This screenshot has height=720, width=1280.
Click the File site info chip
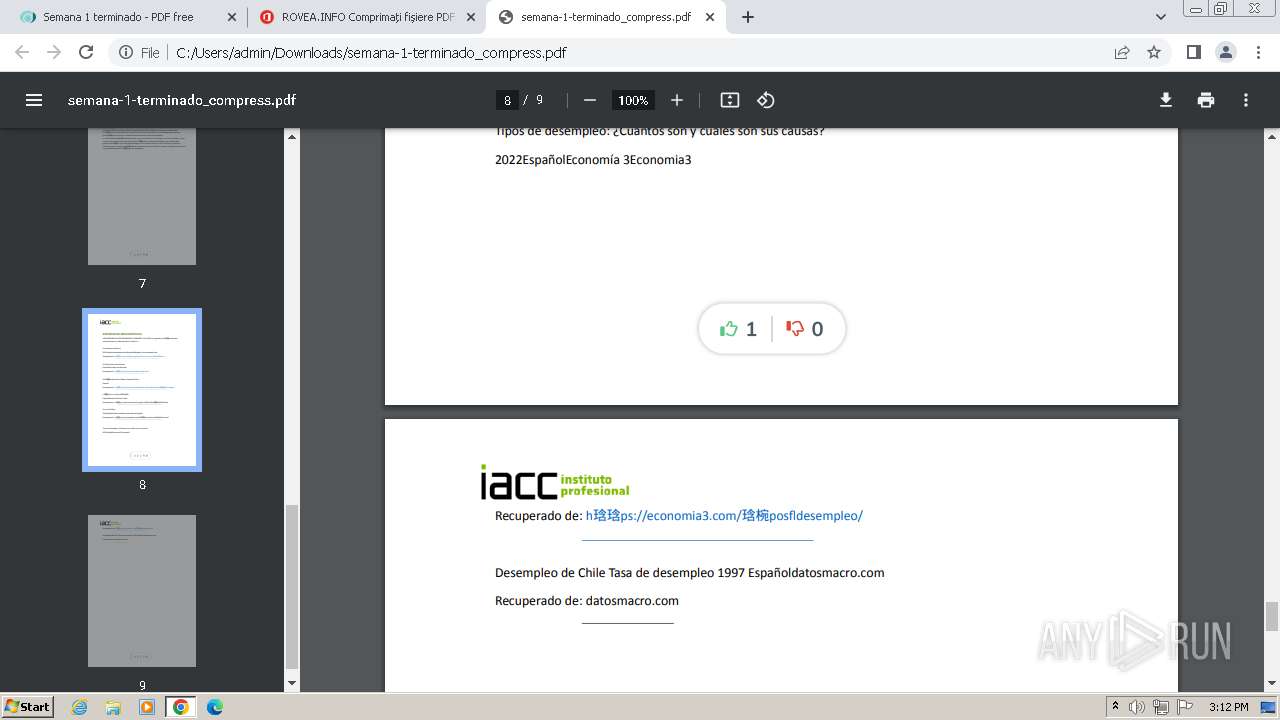tap(139, 53)
